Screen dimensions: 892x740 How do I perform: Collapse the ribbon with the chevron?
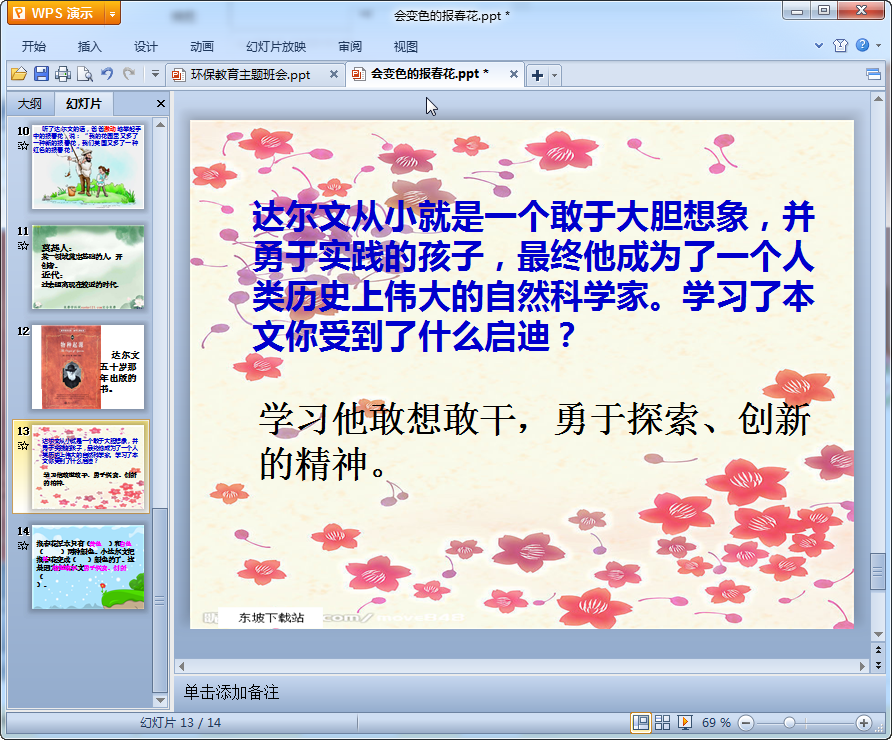point(819,46)
